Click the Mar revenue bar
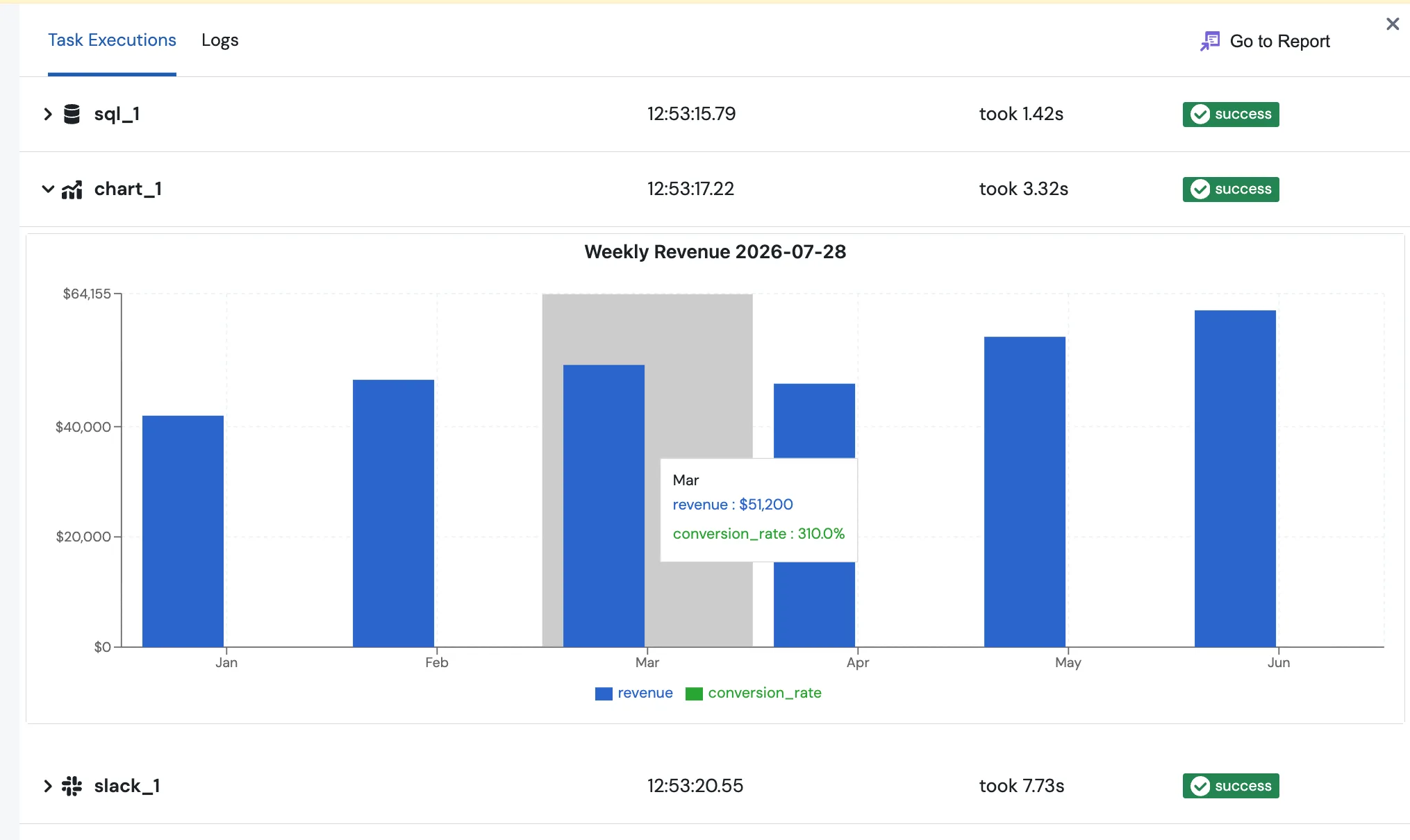Screen dimensions: 1410x840 coord(604,506)
